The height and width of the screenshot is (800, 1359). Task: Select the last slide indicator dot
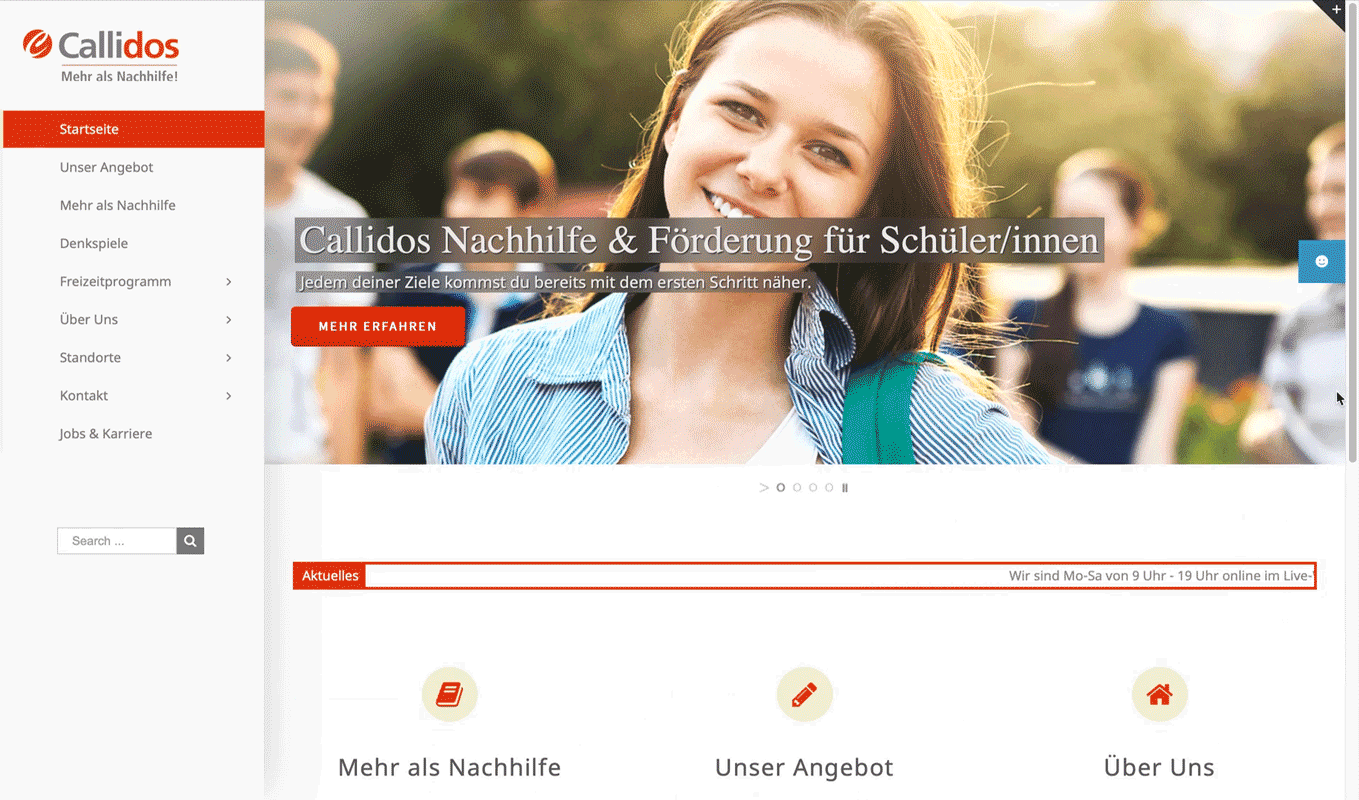(x=829, y=488)
